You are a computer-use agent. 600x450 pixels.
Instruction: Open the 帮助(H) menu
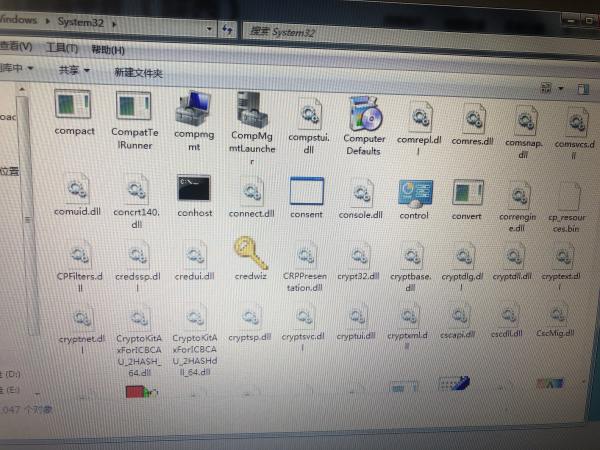coord(107,50)
